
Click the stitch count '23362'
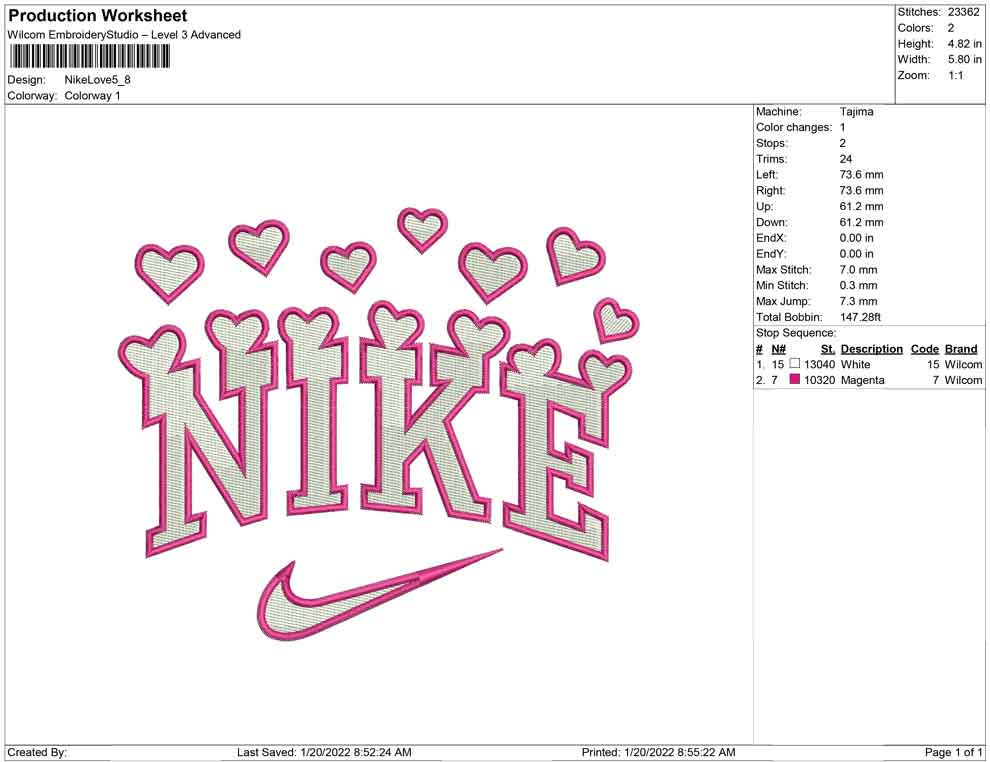(x=963, y=12)
